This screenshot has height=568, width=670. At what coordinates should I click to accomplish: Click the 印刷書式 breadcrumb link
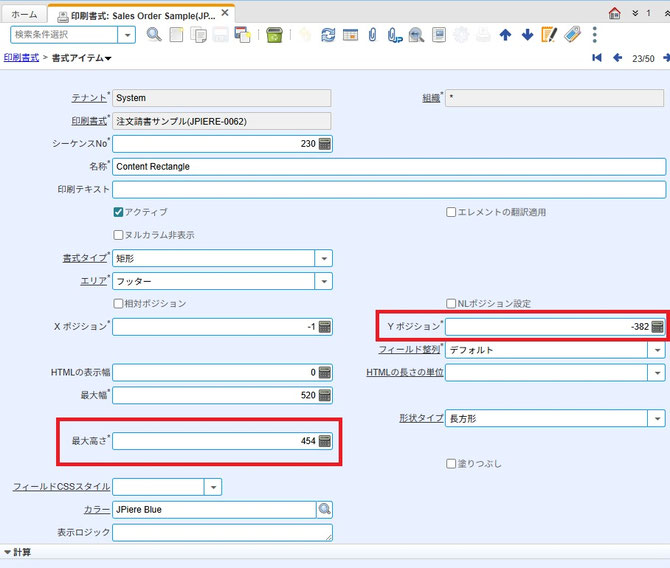pos(21,58)
